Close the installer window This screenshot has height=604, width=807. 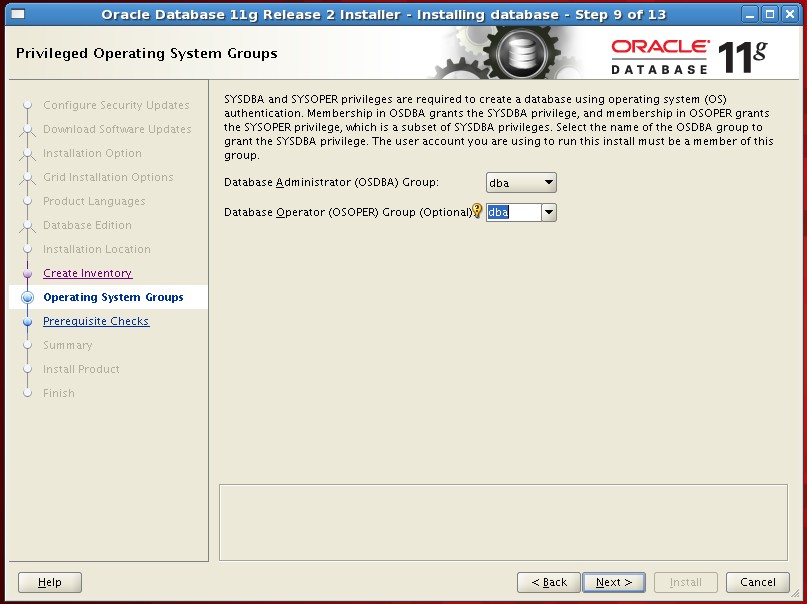point(790,14)
